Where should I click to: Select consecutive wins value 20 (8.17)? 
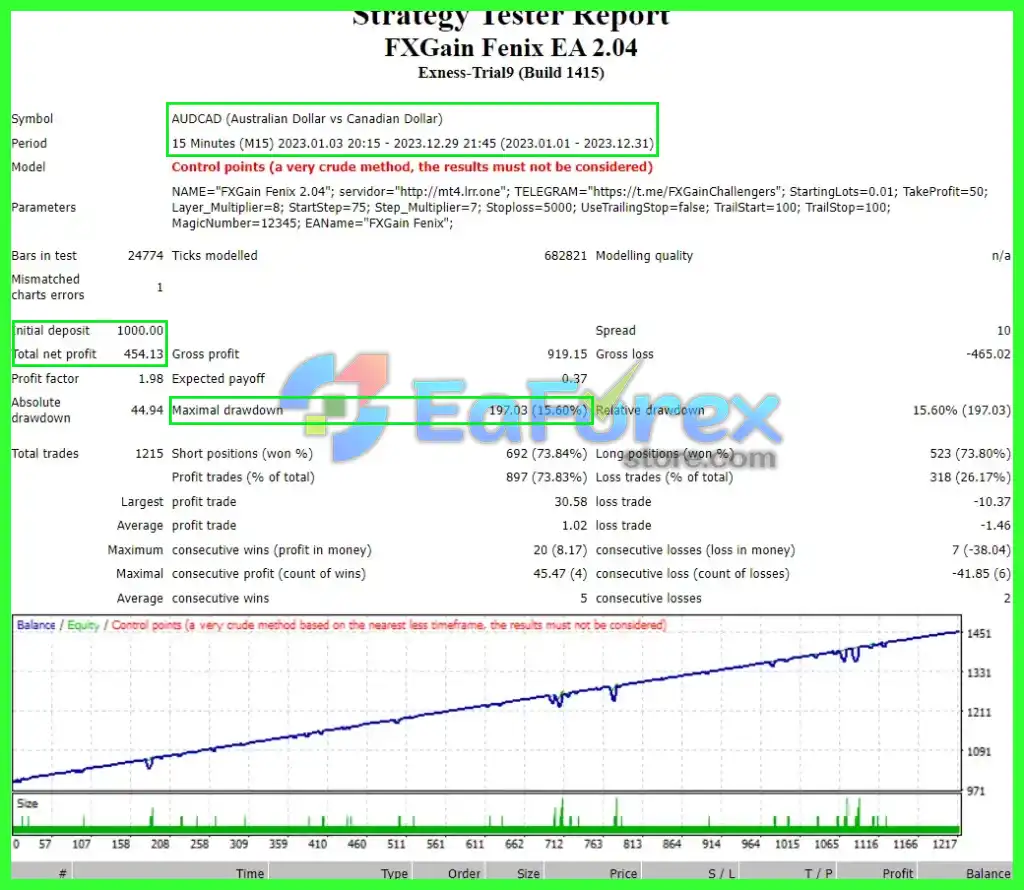[560, 550]
